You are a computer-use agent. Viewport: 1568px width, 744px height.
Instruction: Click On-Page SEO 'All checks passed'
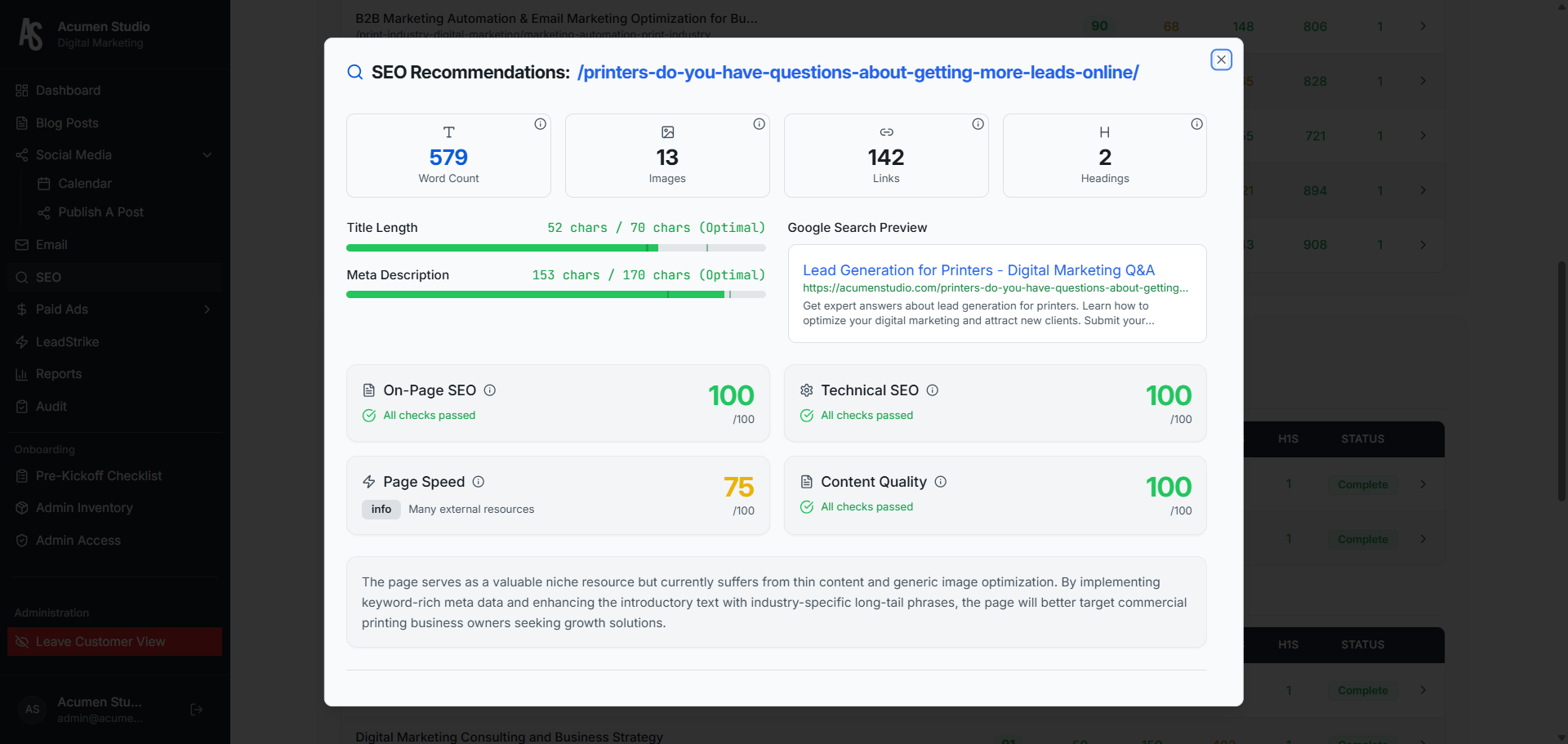pyautogui.click(x=430, y=416)
